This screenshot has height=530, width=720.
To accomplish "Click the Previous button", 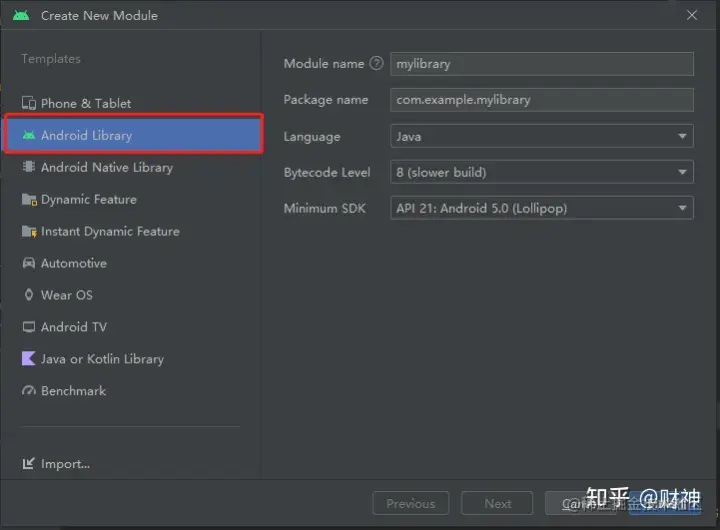I will [411, 503].
